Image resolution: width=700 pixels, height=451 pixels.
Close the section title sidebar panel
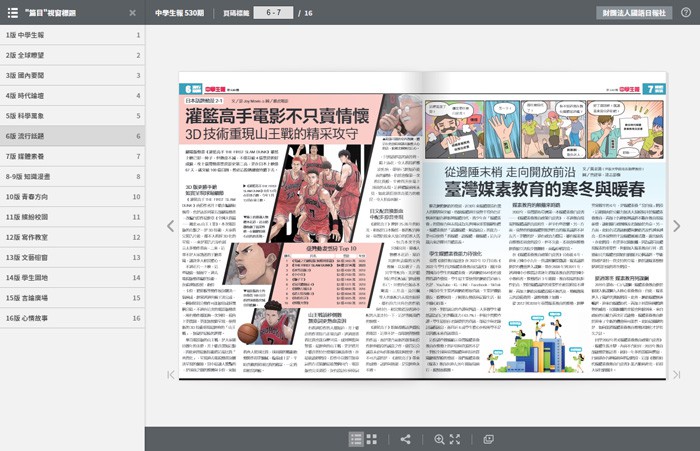click(133, 13)
